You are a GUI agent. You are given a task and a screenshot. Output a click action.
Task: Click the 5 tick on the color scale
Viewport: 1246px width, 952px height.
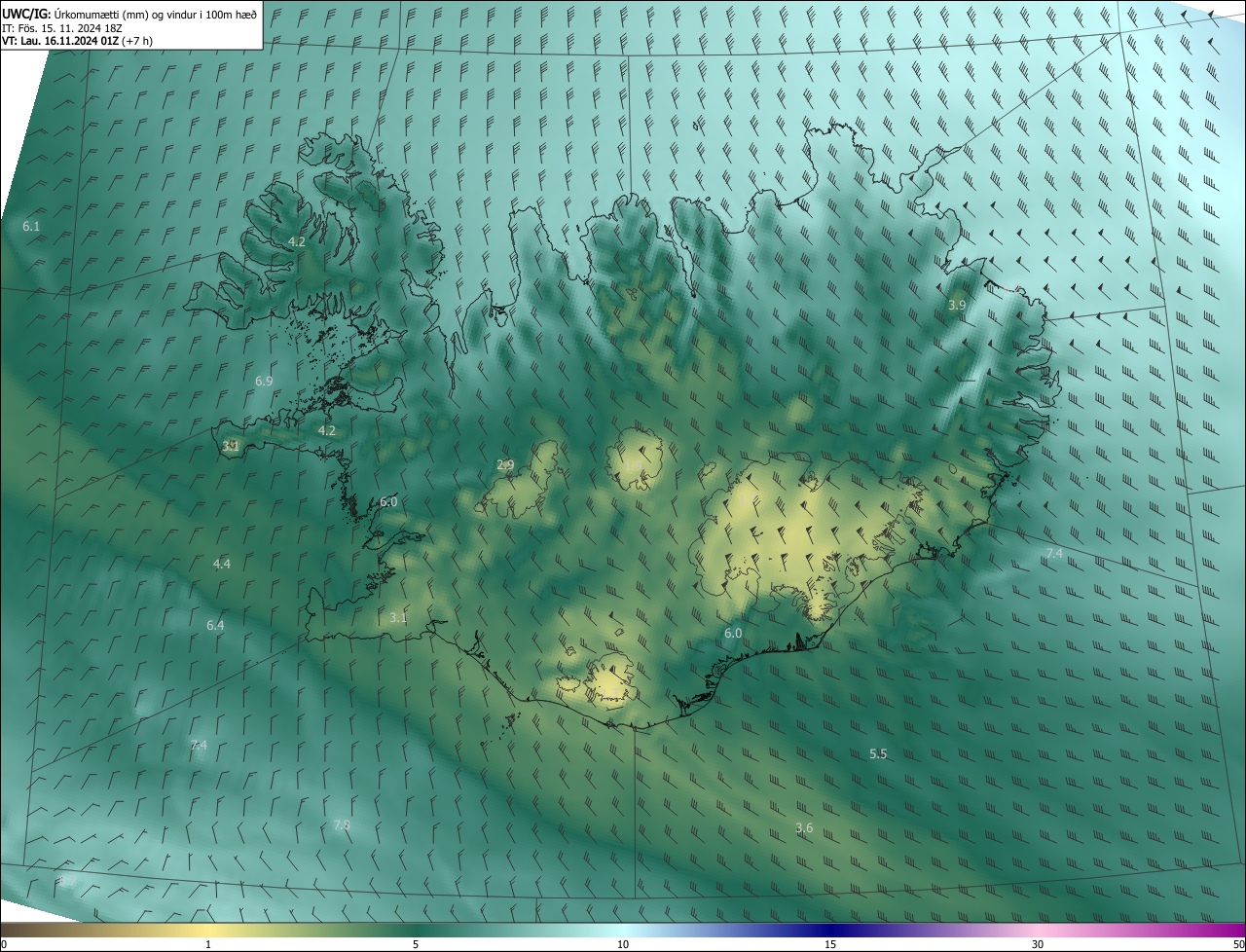416,944
